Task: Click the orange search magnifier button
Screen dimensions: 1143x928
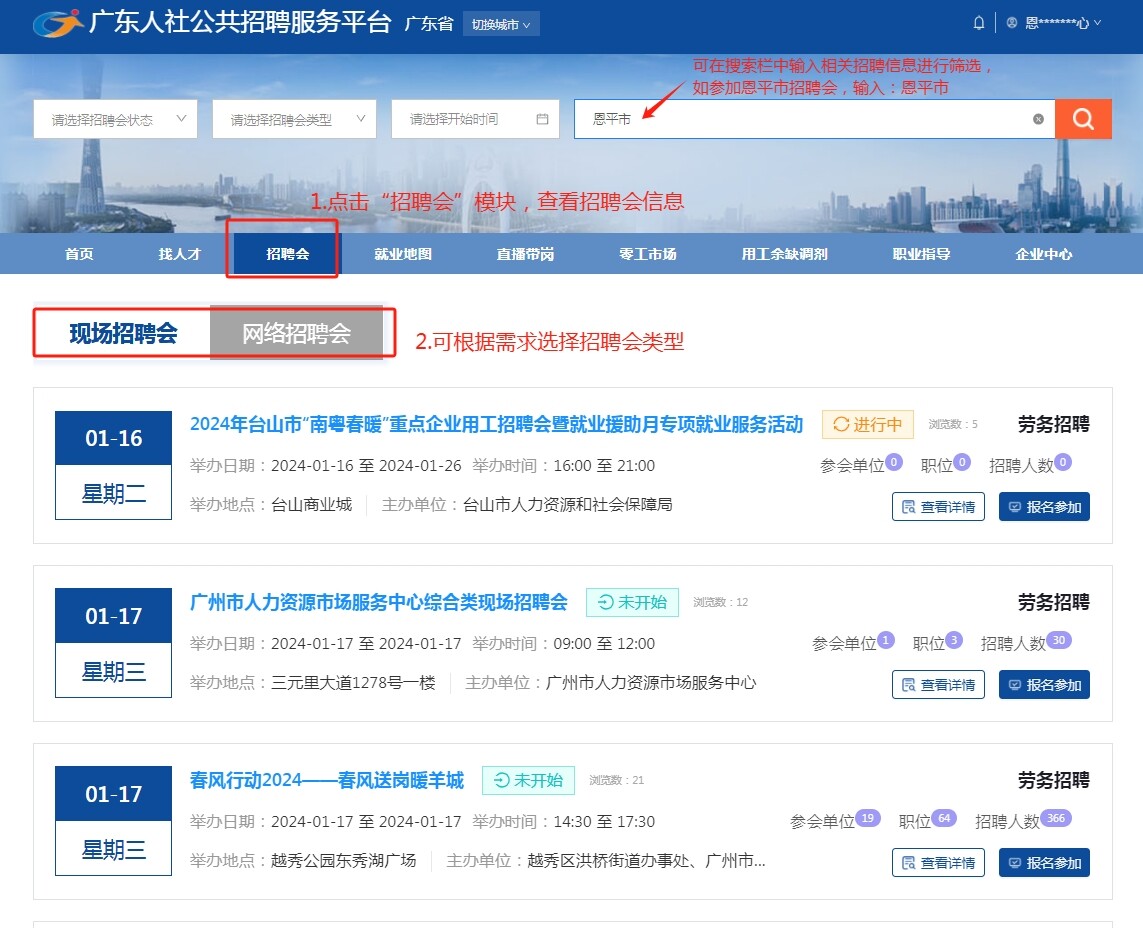Action: pos(1083,119)
